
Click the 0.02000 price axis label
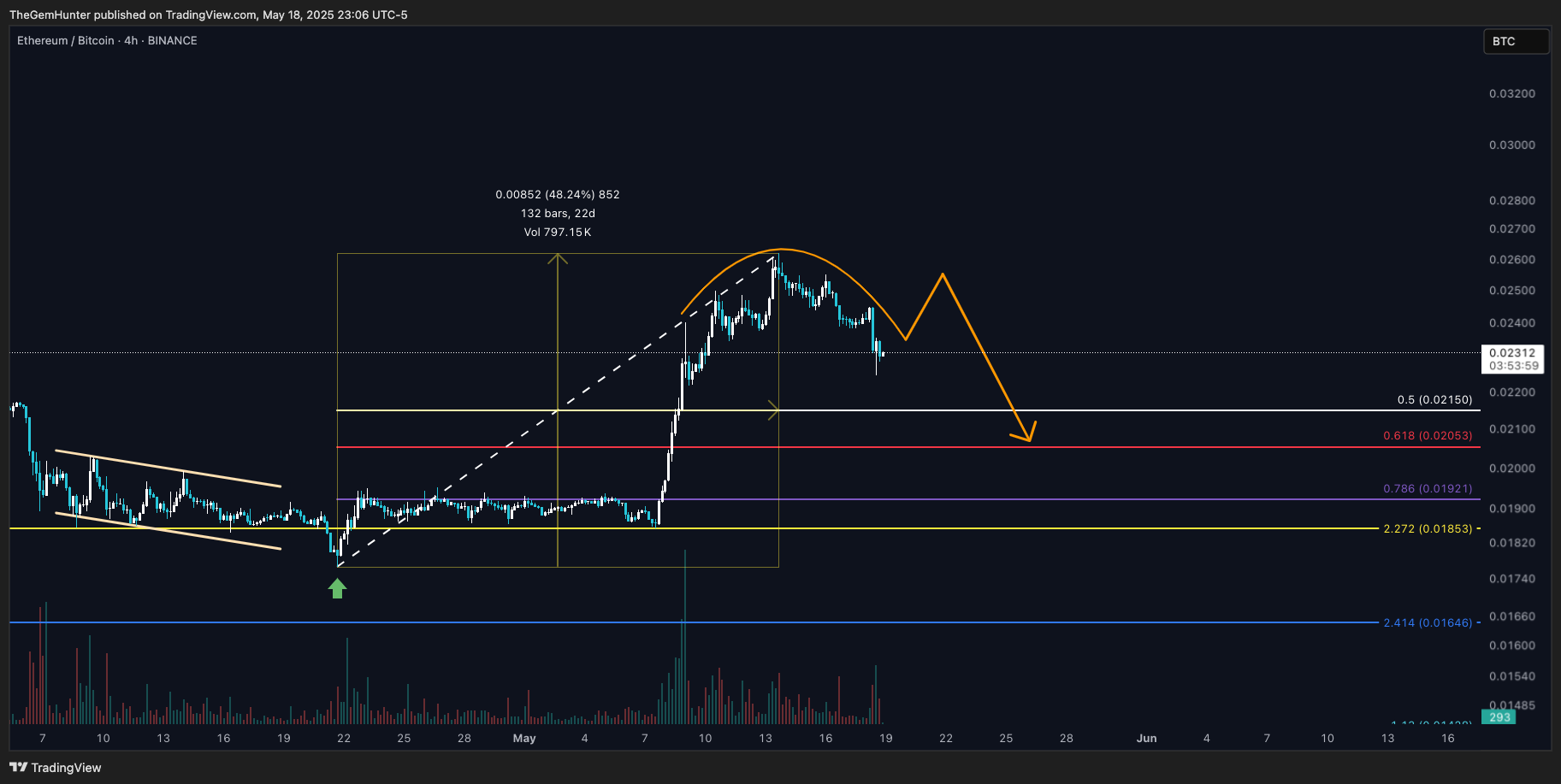point(1512,468)
